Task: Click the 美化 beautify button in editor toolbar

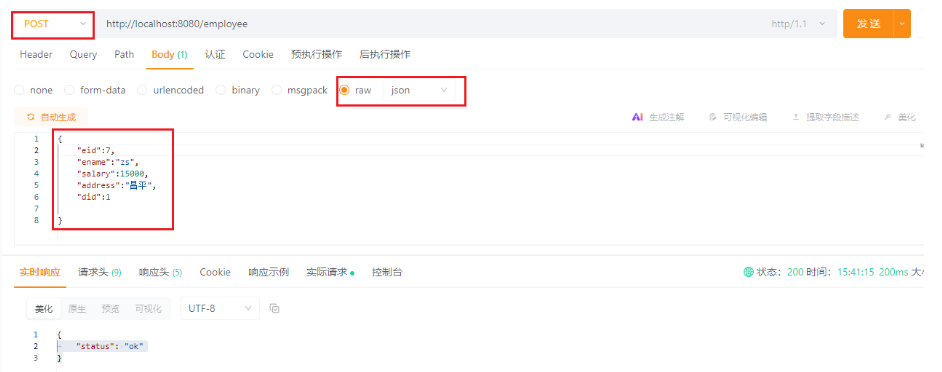Action: (900, 117)
